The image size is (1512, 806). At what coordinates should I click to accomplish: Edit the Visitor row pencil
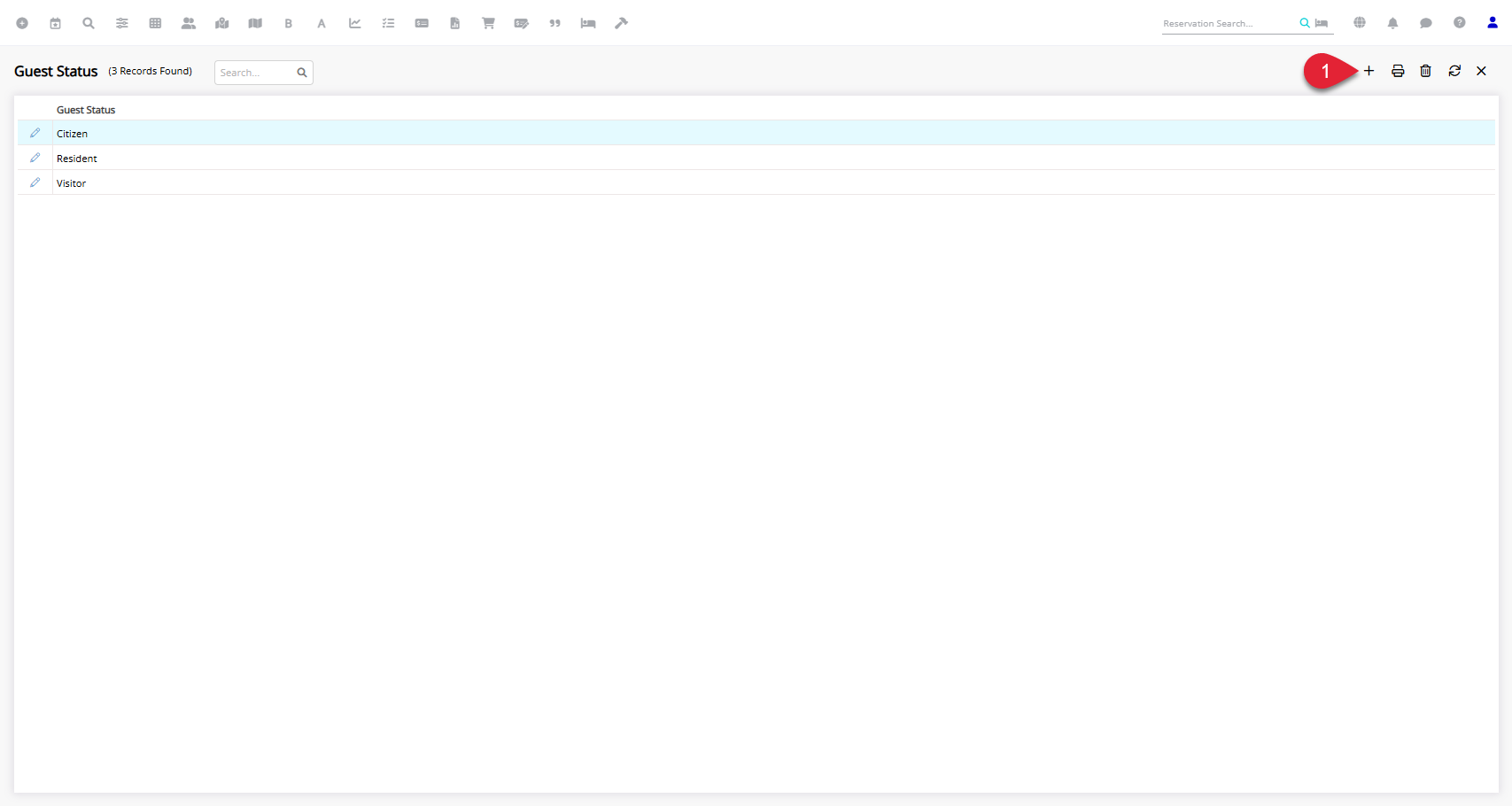(35, 182)
